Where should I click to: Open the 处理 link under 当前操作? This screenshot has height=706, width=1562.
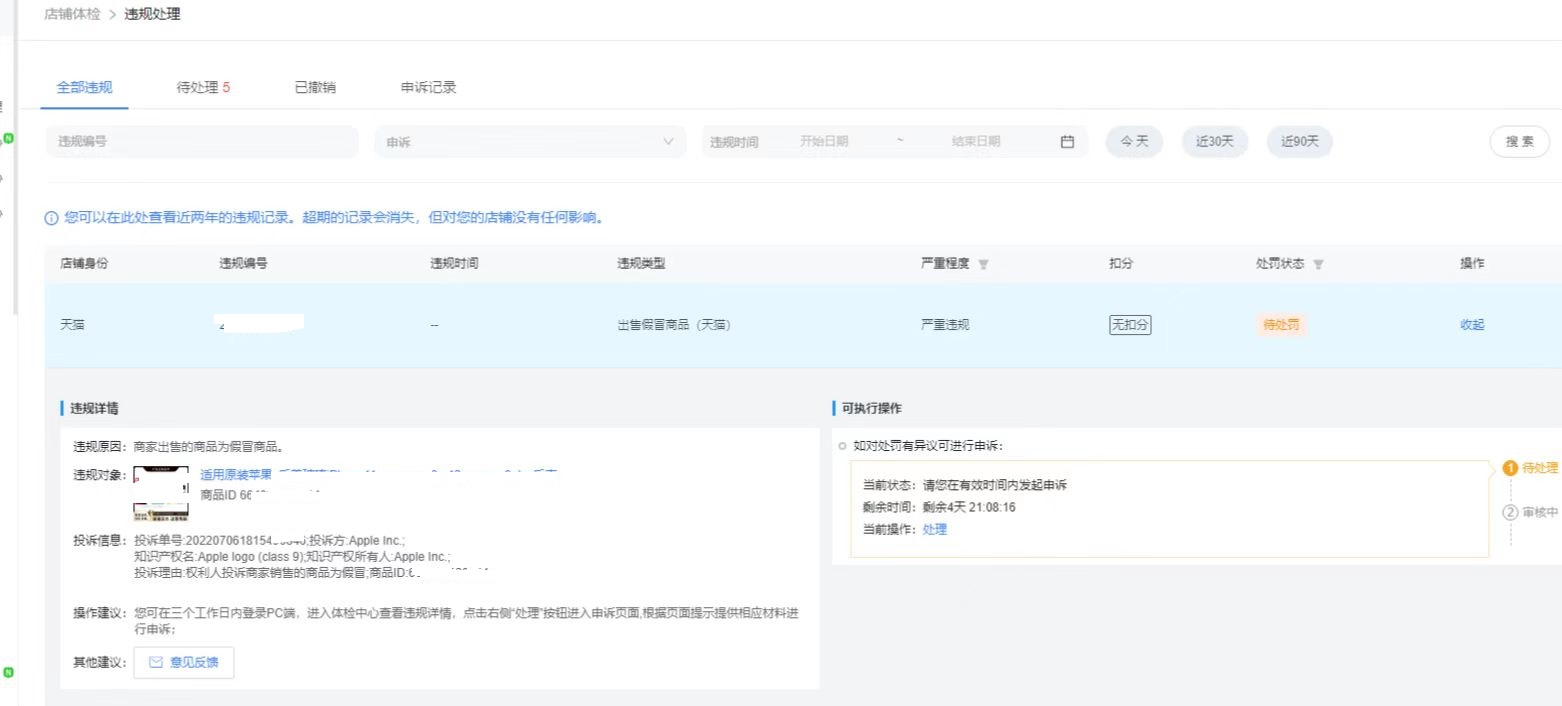point(936,528)
